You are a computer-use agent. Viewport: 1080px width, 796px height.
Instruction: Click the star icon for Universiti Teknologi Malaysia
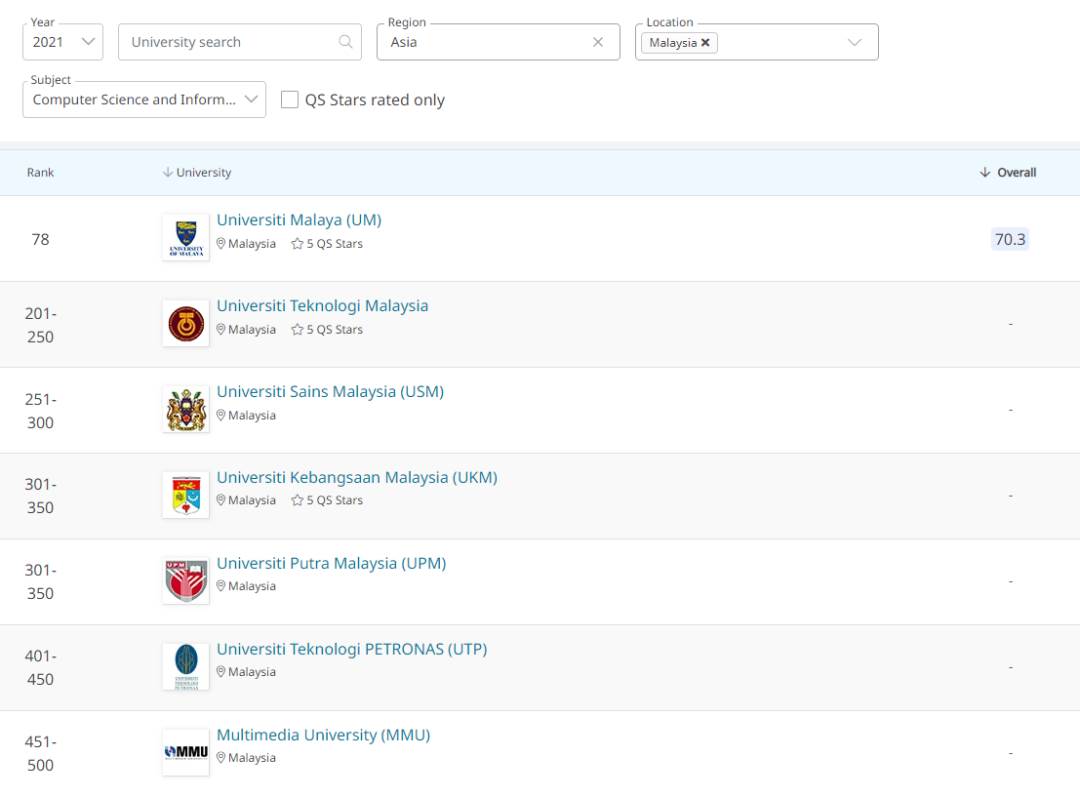[297, 330]
